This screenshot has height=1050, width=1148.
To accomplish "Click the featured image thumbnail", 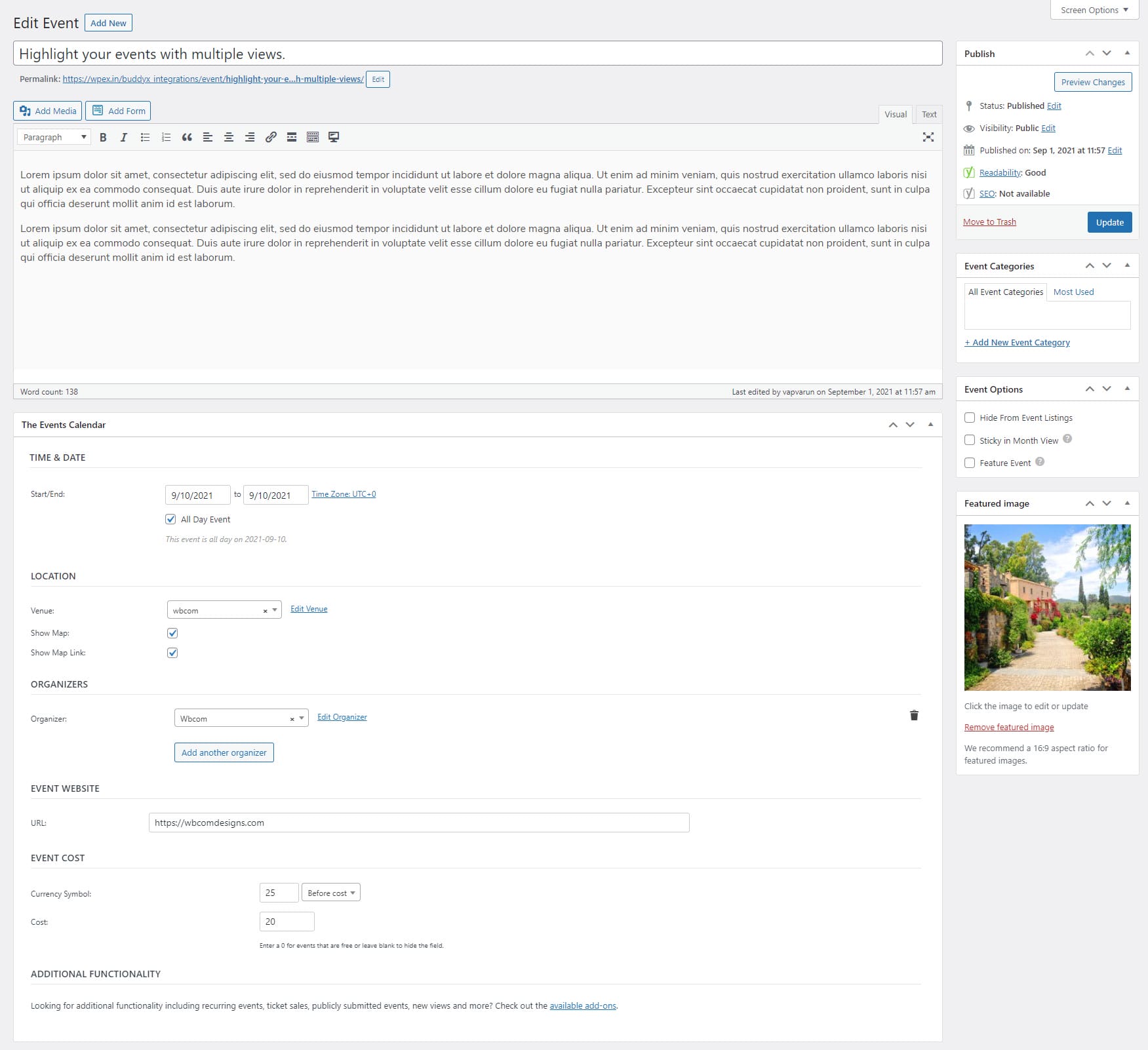I will point(1047,607).
